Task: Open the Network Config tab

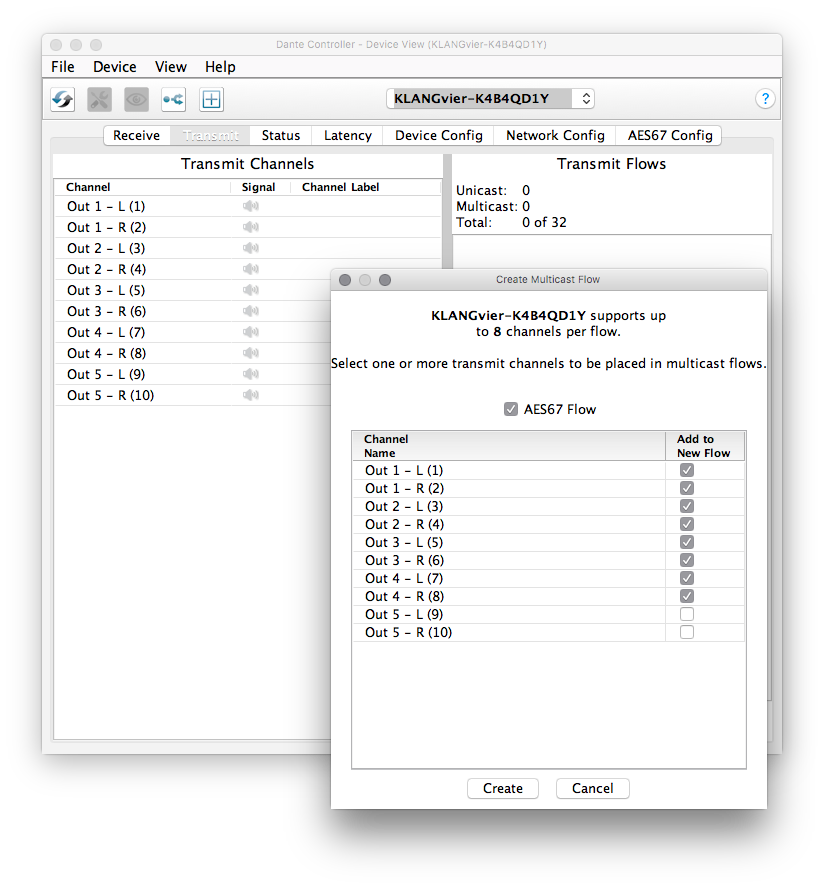Action: tap(555, 136)
